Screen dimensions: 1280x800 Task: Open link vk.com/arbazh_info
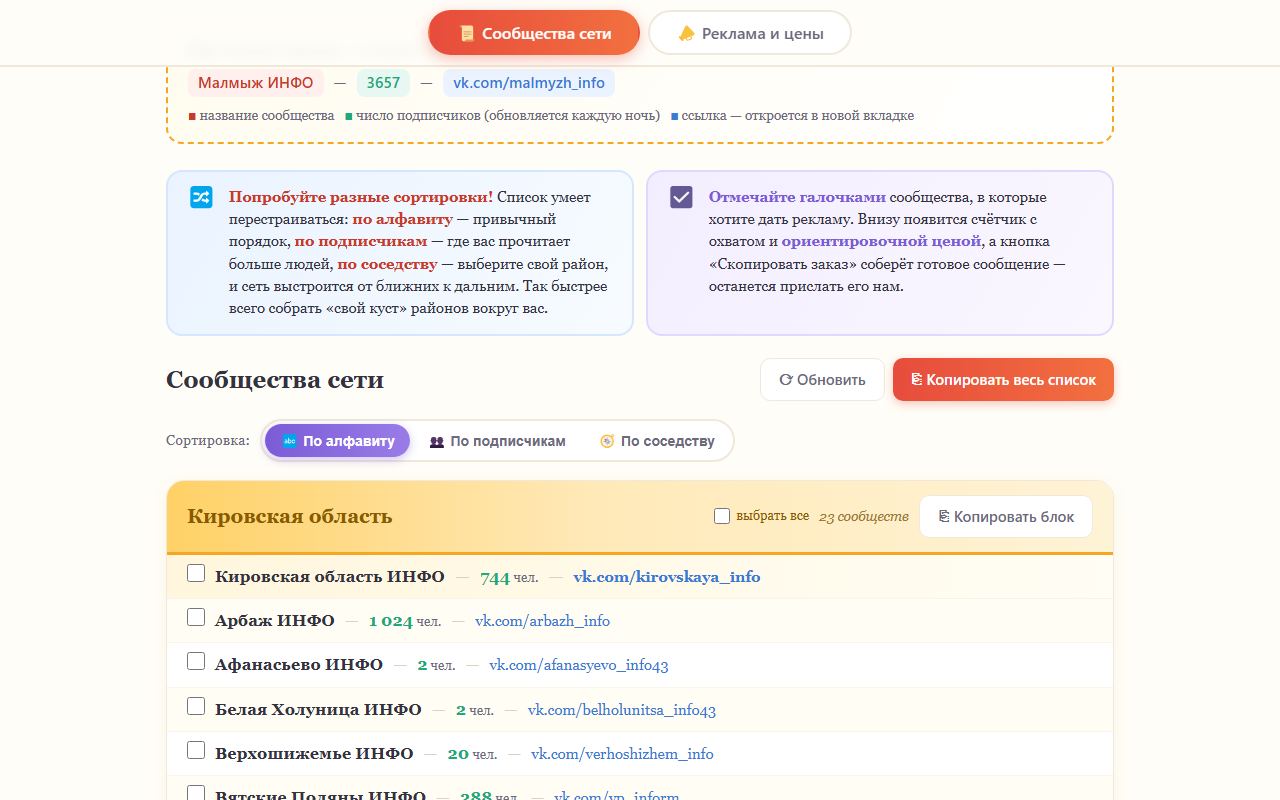542,621
